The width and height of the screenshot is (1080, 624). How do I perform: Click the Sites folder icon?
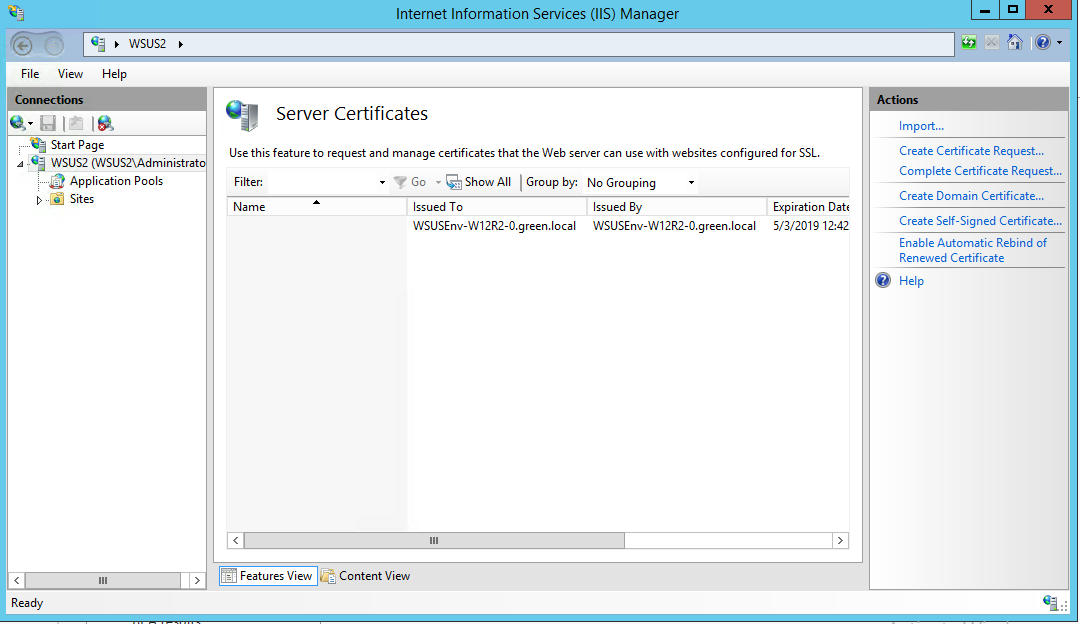pos(57,199)
